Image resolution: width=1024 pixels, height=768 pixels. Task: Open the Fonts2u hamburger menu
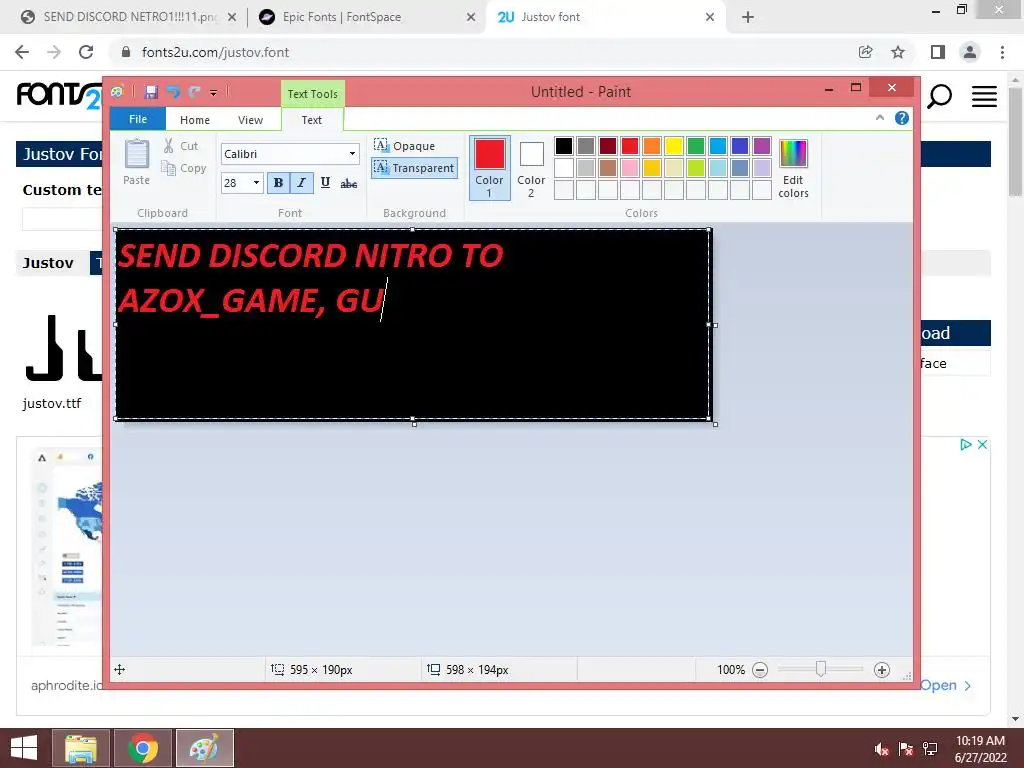coord(984,97)
